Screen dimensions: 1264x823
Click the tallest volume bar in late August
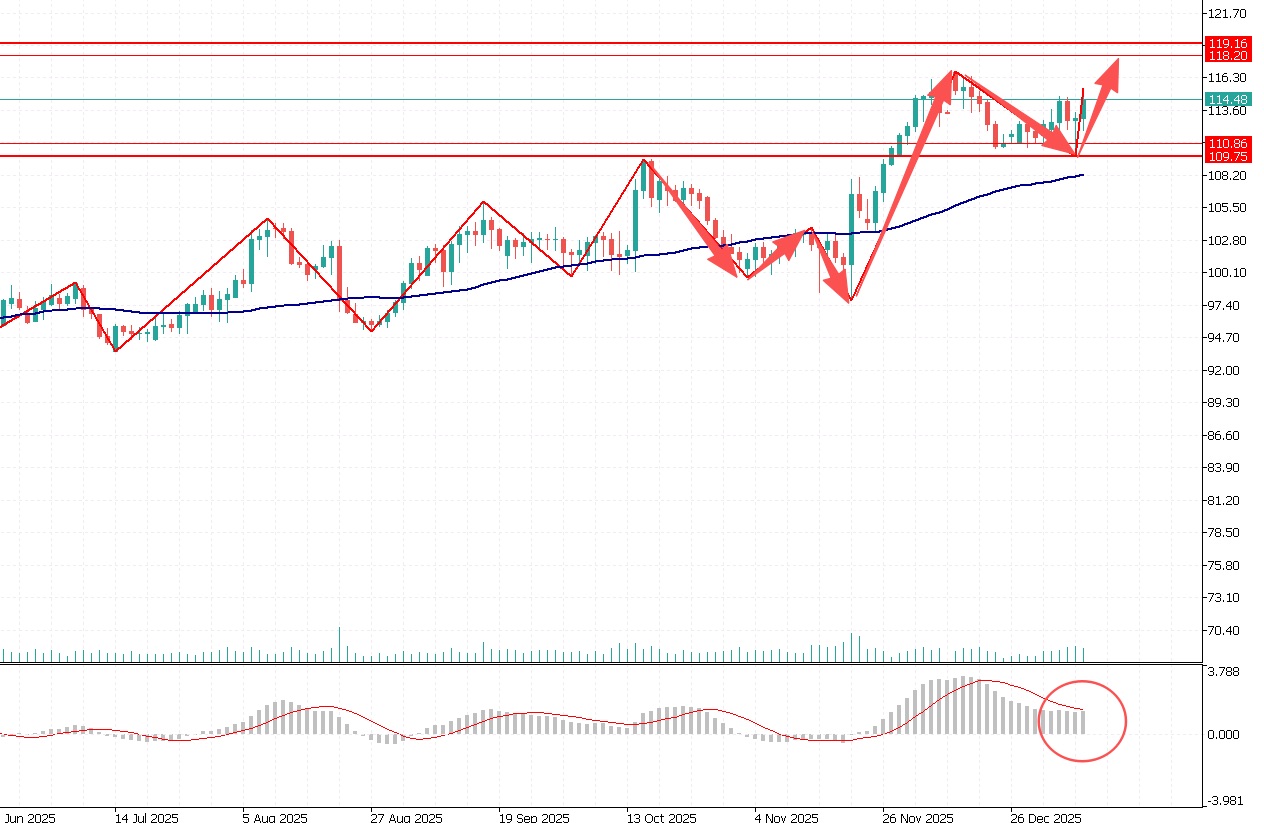coord(339,645)
